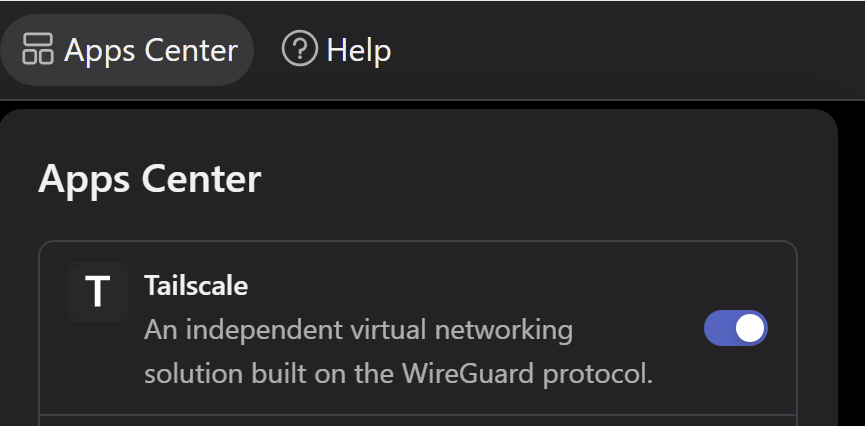Click the white knob of the Tailscale switch
865x426 pixels.
pyautogui.click(x=750, y=328)
